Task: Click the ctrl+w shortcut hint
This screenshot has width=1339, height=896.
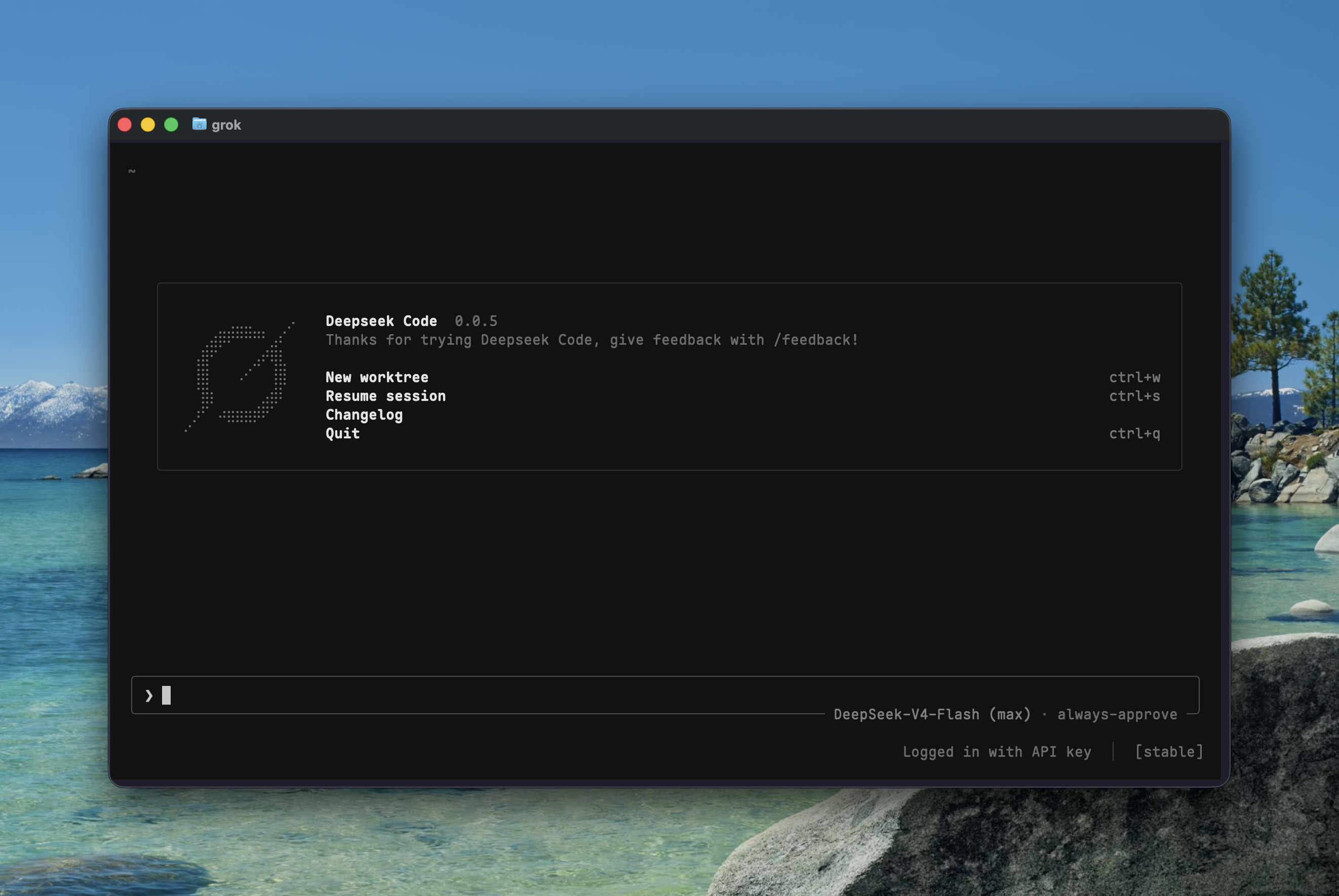Action: [x=1134, y=377]
